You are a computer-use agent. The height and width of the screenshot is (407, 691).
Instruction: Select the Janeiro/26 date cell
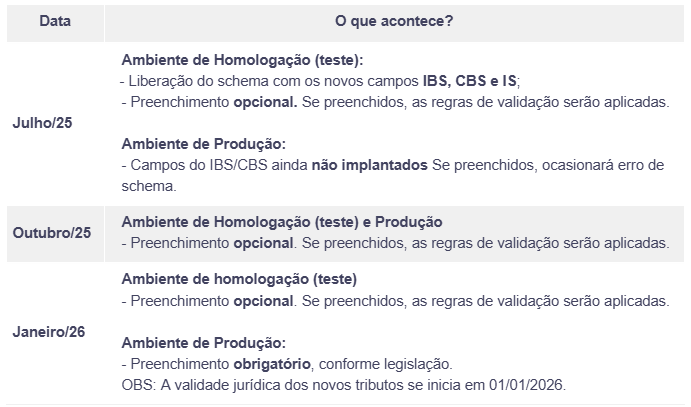pos(49,330)
